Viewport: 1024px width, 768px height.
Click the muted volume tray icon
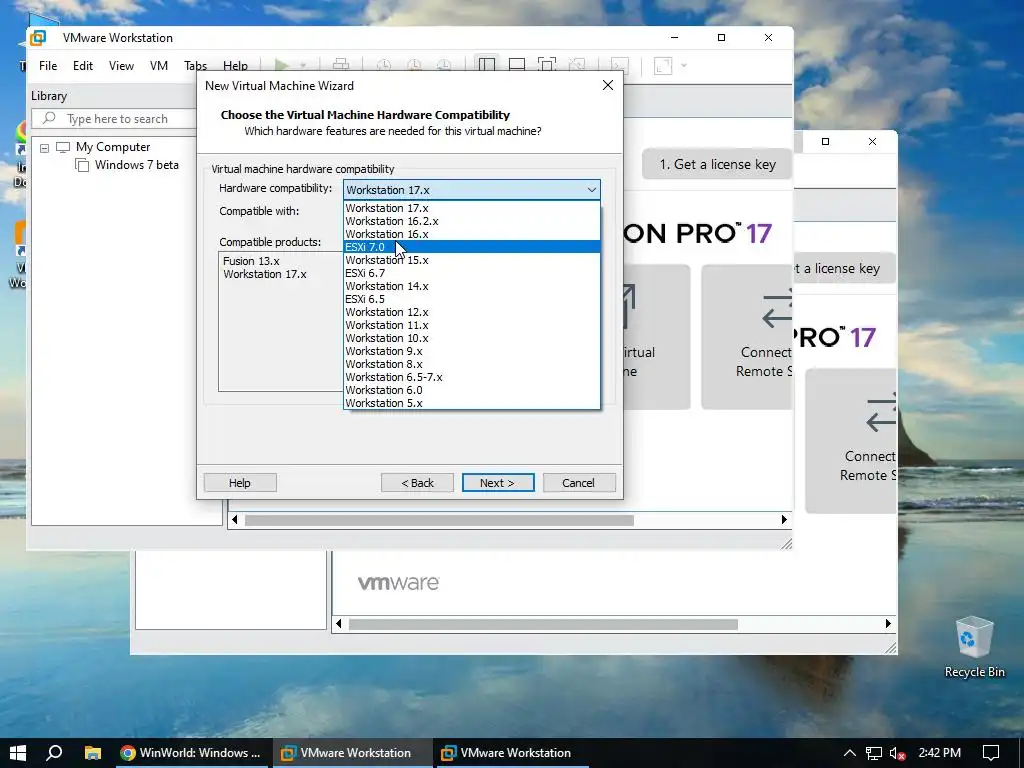pos(897,754)
